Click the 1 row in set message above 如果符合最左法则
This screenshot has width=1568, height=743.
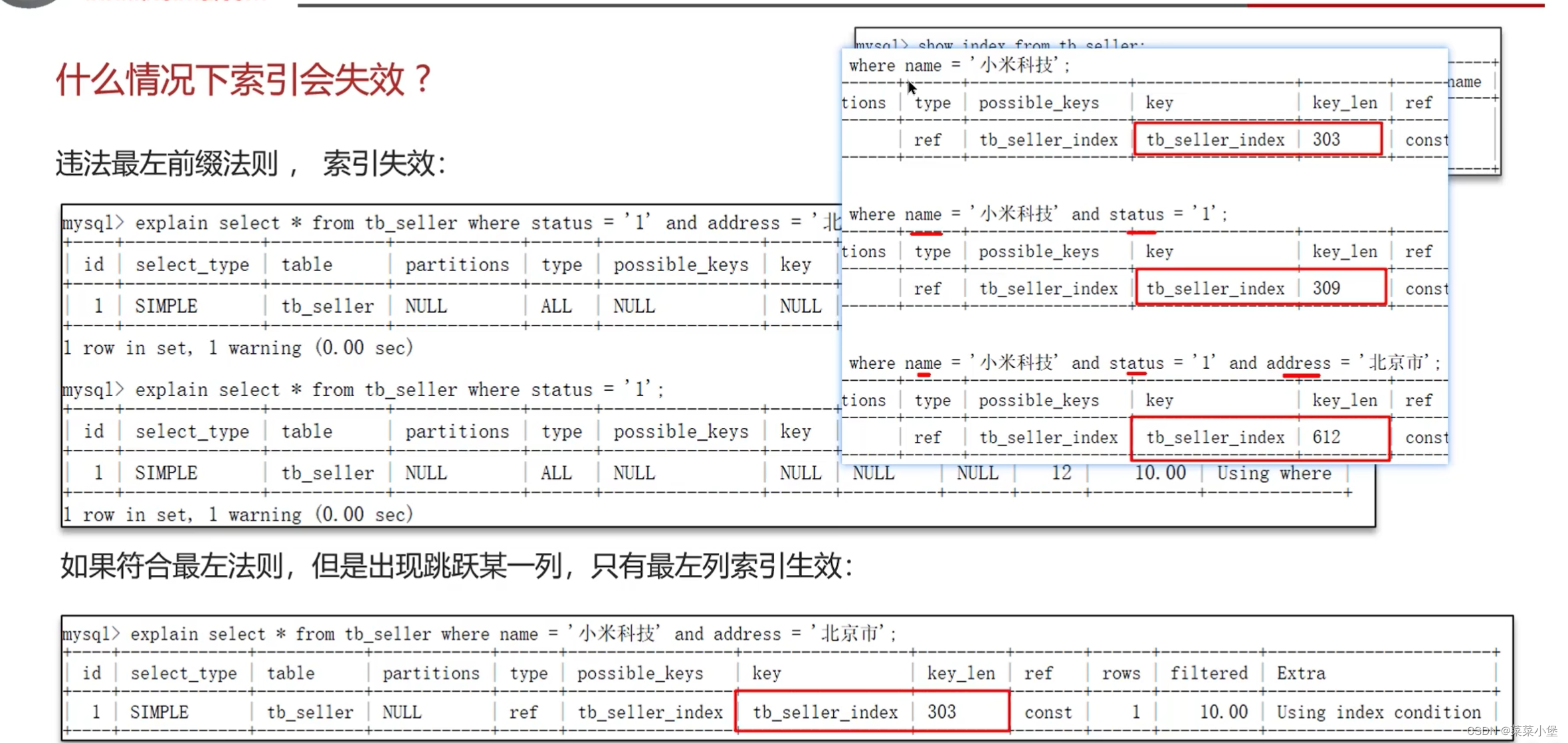click(x=238, y=514)
